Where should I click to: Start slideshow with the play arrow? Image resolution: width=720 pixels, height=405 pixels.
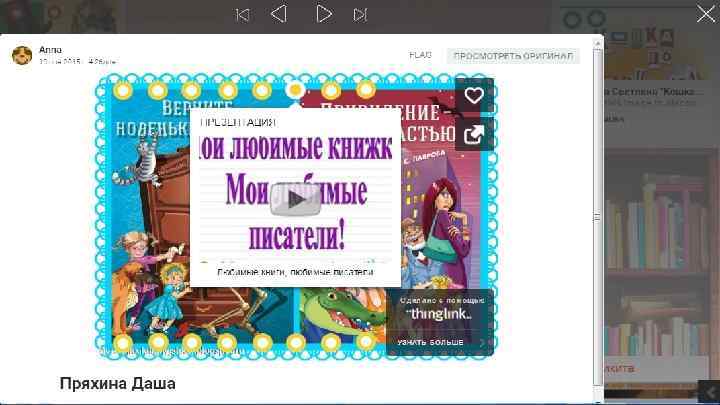coord(324,14)
